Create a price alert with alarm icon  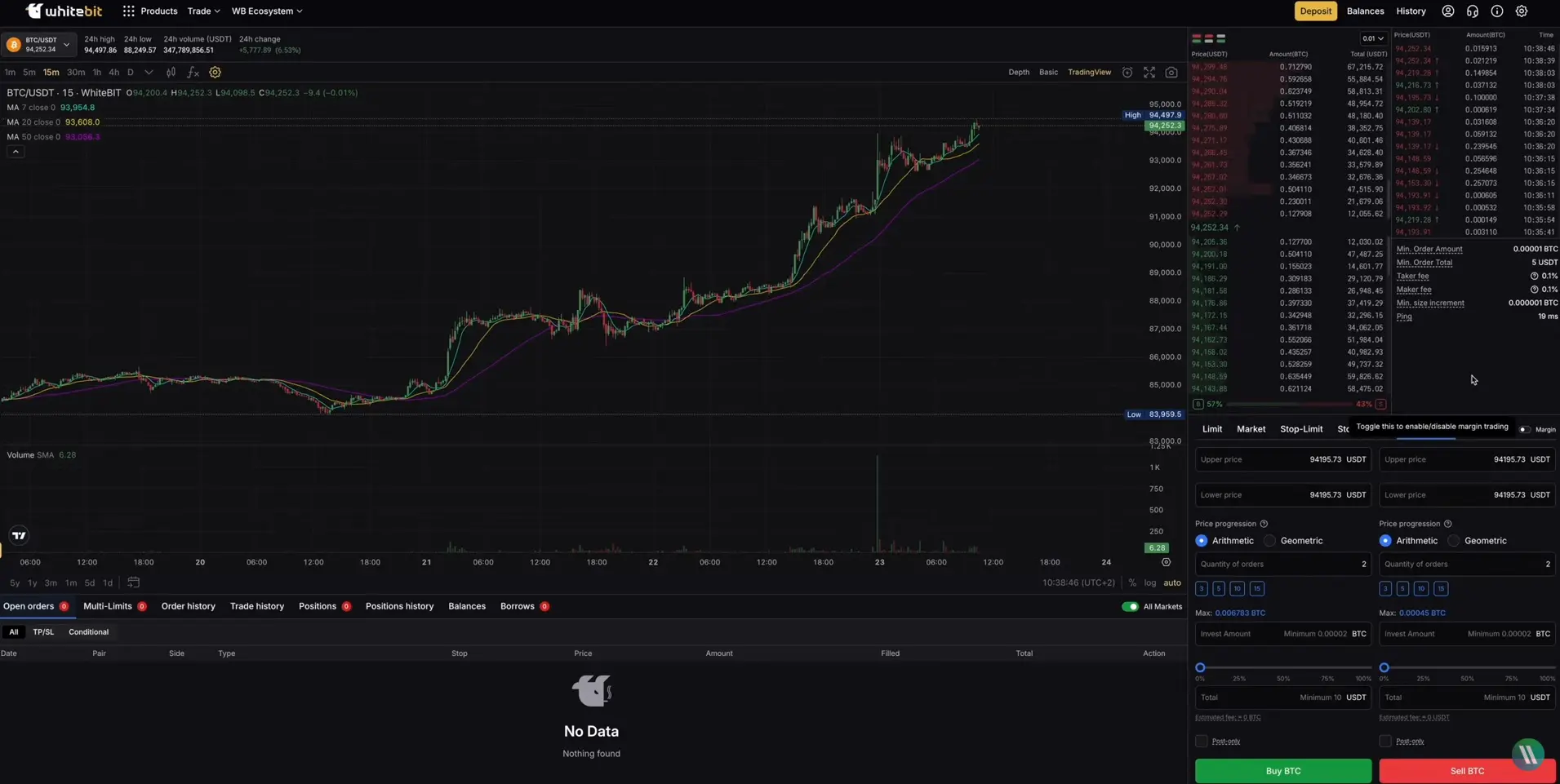pos(1127,73)
